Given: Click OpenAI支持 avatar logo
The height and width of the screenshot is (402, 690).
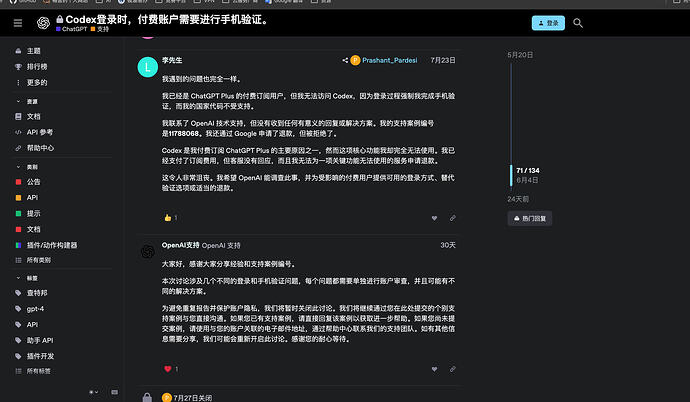Looking at the screenshot, I should tap(148, 252).
